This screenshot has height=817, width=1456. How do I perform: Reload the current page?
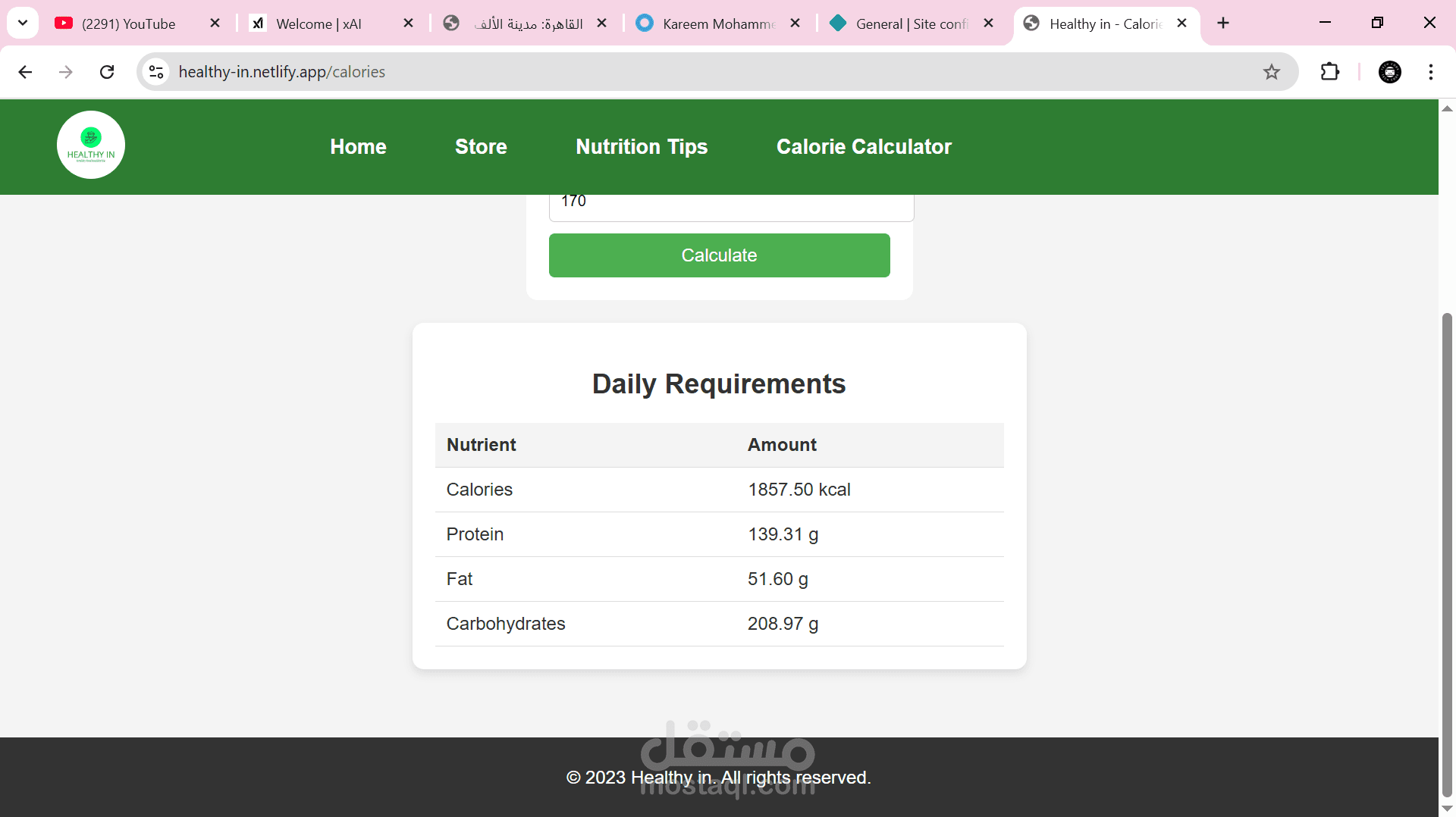pyautogui.click(x=107, y=72)
